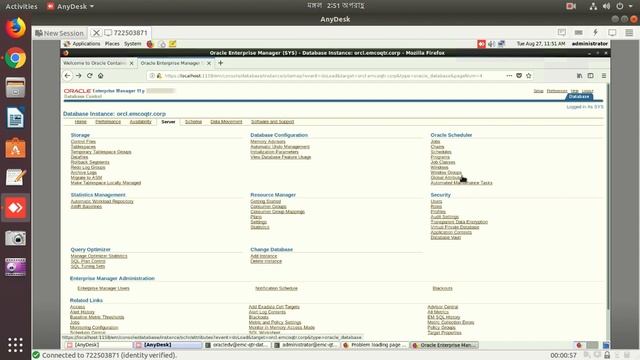The width and height of the screenshot is (640, 360).
Task: Click the browser address bar
Action: tap(324, 76)
